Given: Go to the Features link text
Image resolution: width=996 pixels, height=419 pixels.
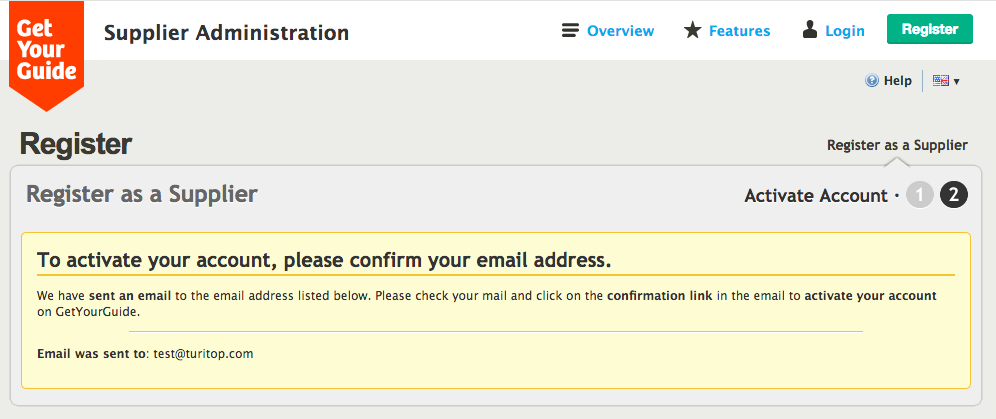Looking at the screenshot, I should (739, 31).
